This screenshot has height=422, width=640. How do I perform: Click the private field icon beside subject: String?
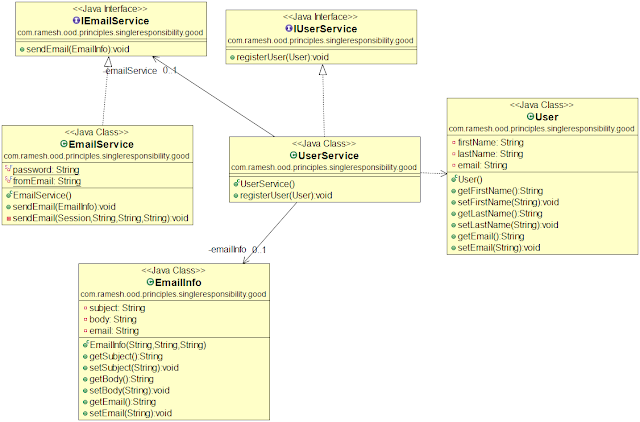[x=85, y=308]
